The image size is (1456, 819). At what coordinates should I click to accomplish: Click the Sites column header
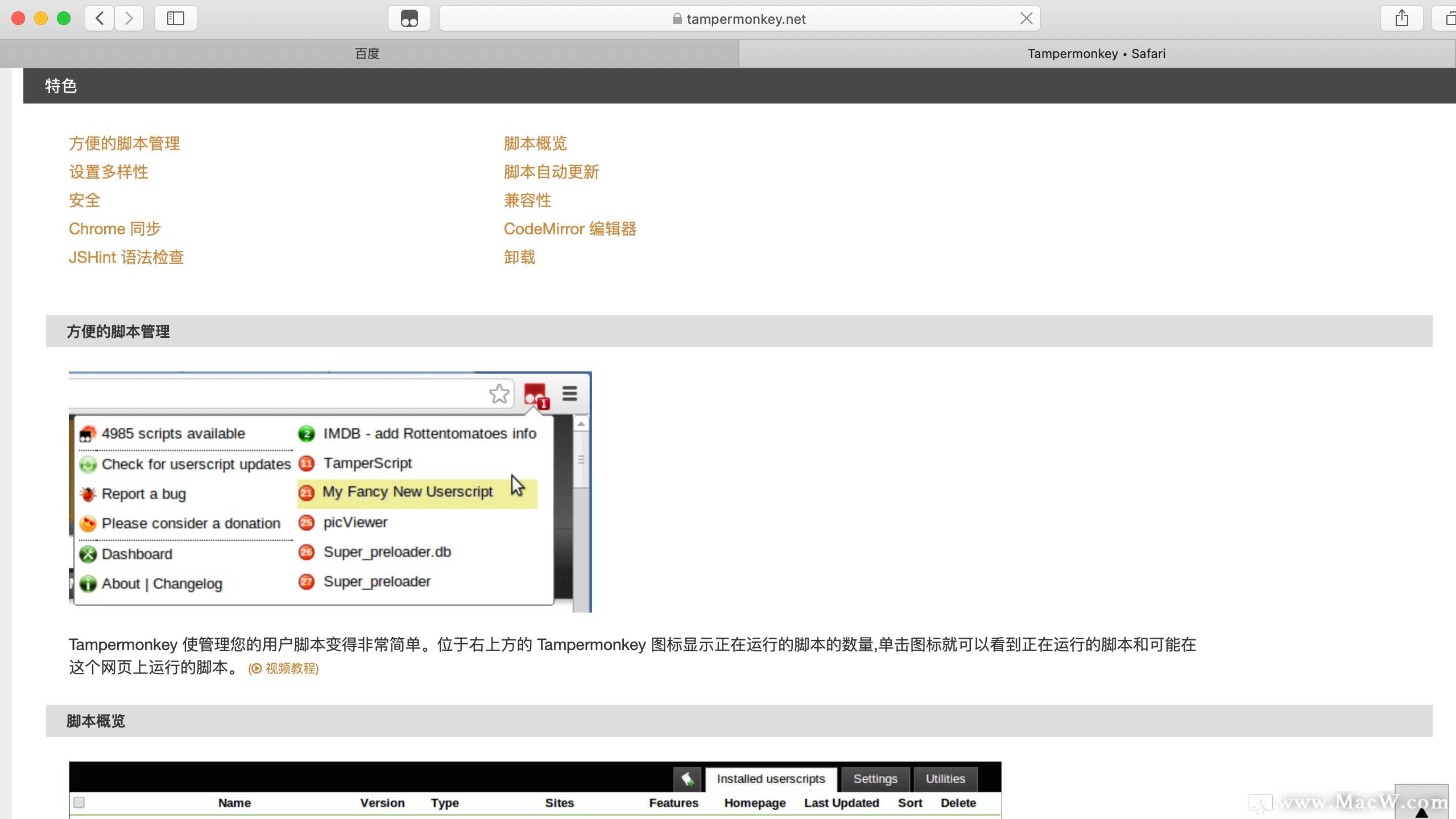coord(560,803)
